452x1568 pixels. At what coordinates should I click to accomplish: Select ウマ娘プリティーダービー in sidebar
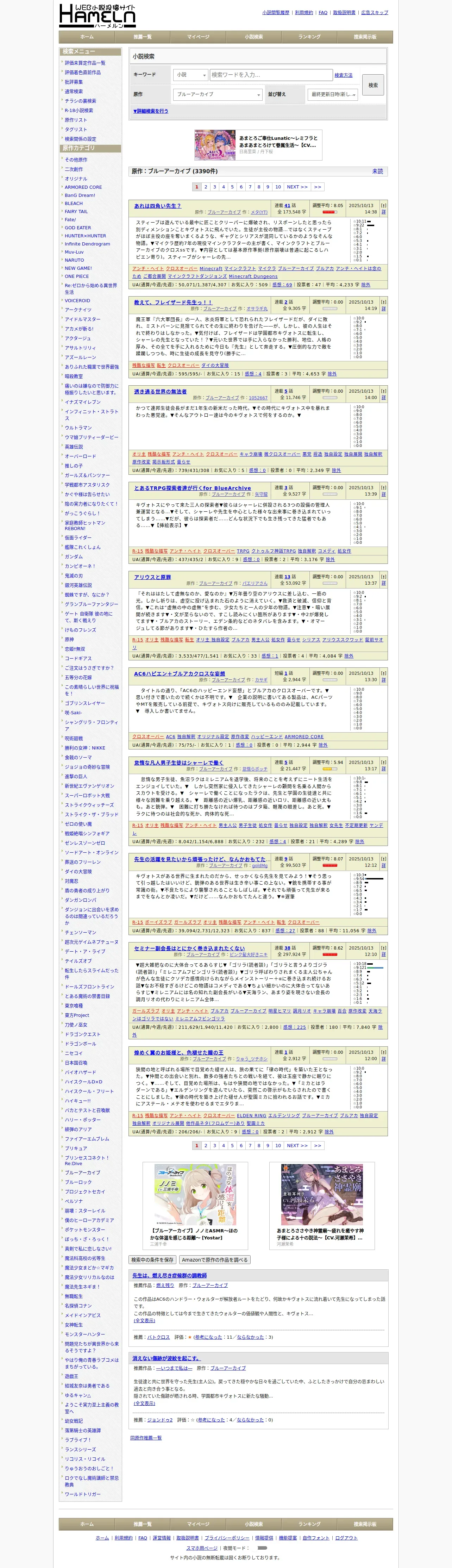coord(92,437)
